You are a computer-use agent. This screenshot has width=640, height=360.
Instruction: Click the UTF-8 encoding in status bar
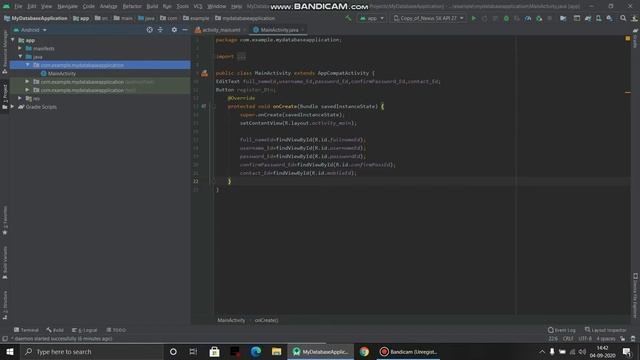[x=584, y=338]
